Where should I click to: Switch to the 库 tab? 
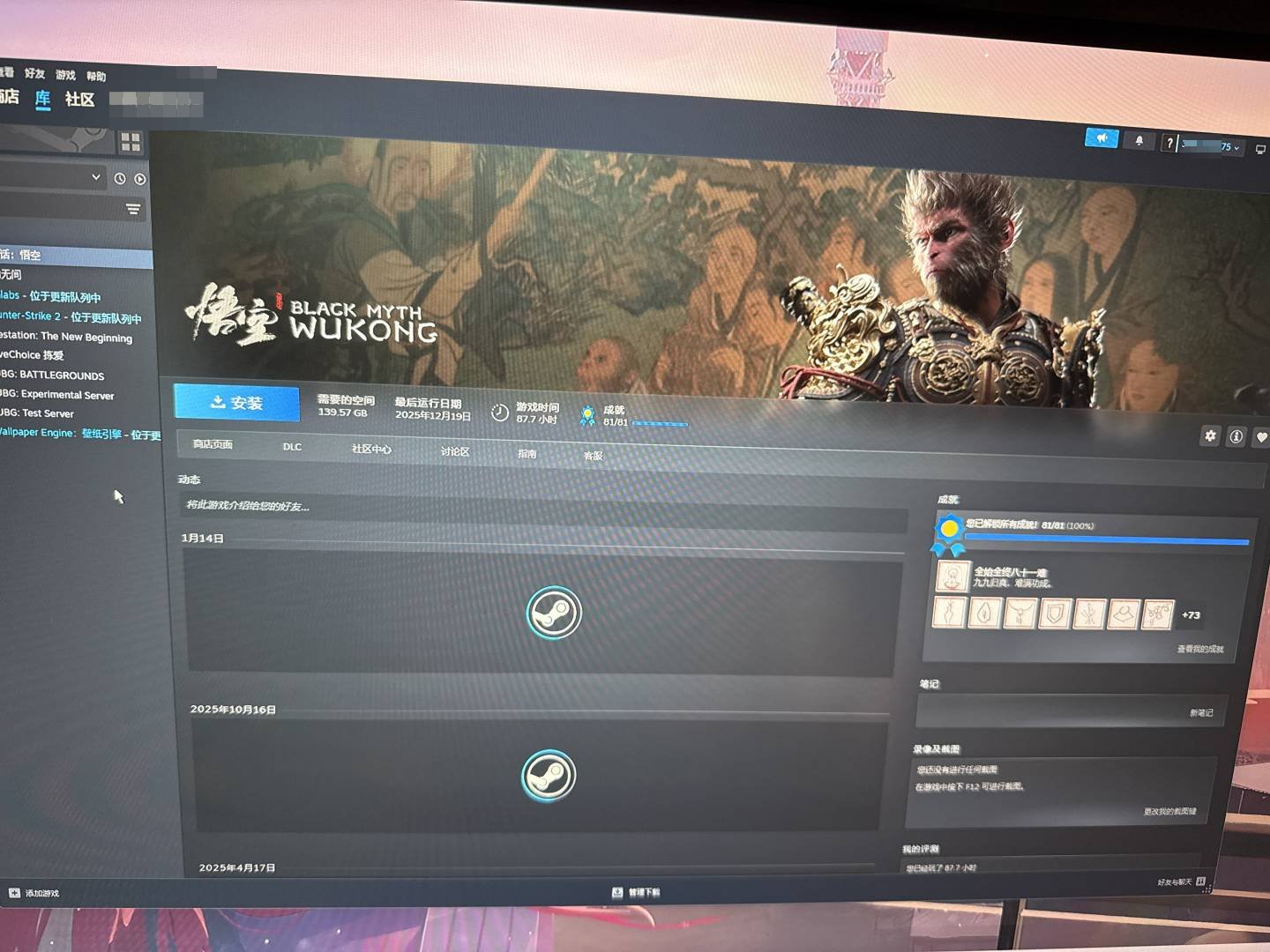click(42, 98)
